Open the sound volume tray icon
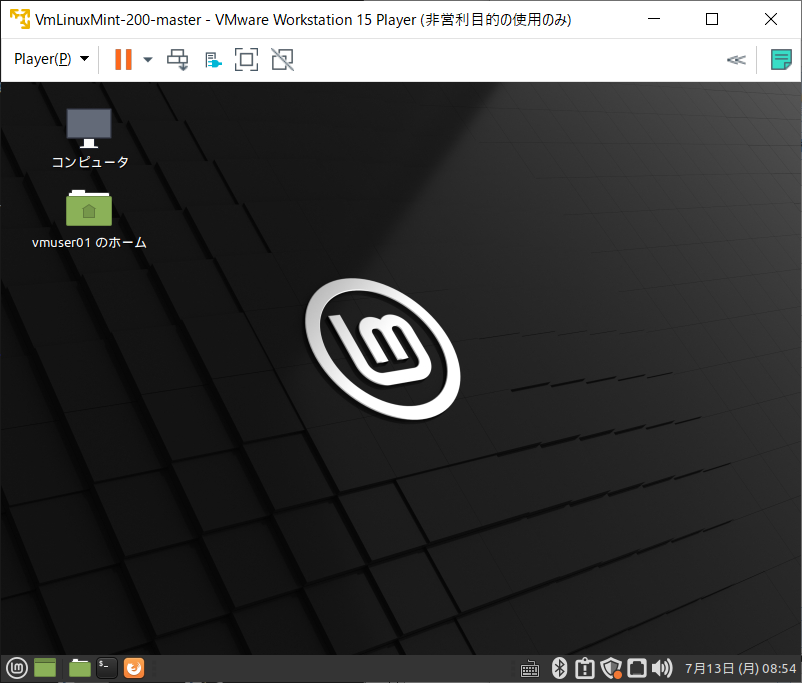The width and height of the screenshot is (802, 683). coord(662,668)
